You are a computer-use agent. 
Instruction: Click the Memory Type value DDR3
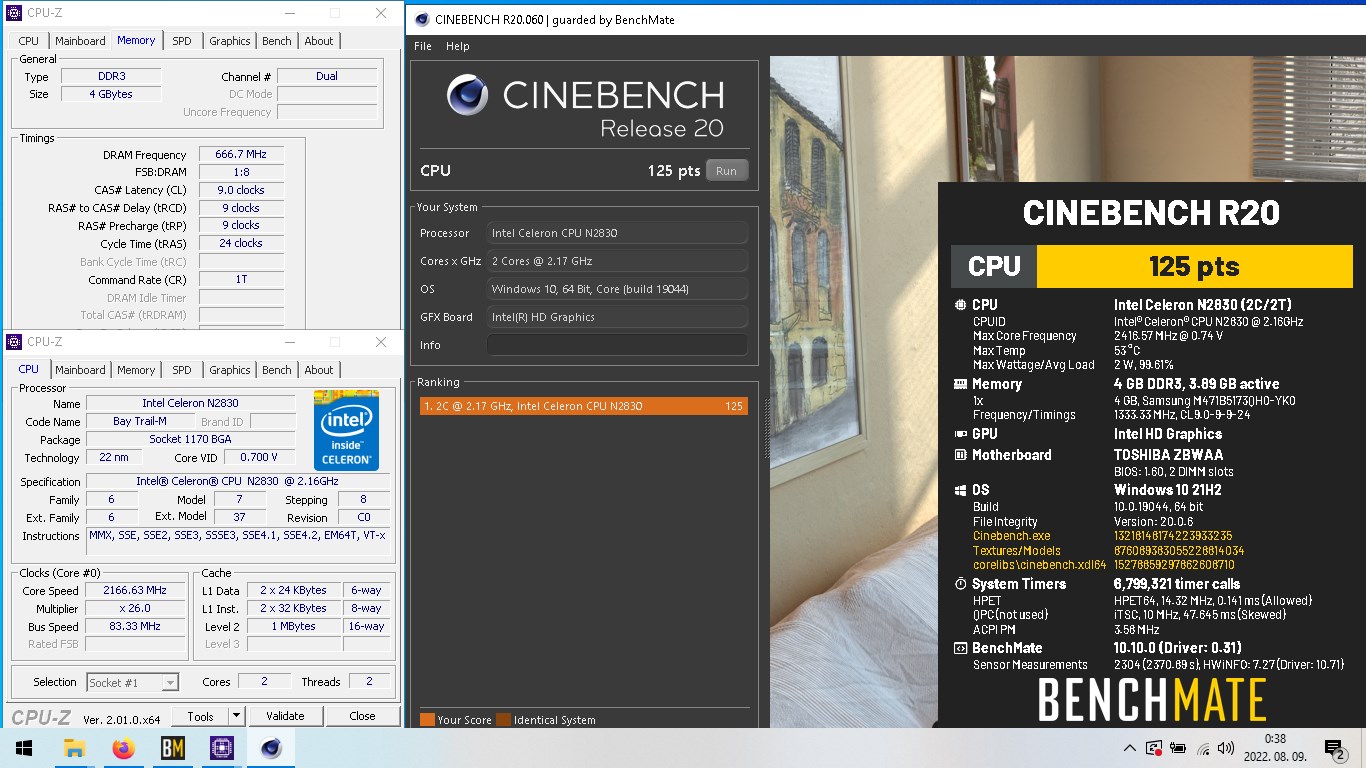click(111, 76)
